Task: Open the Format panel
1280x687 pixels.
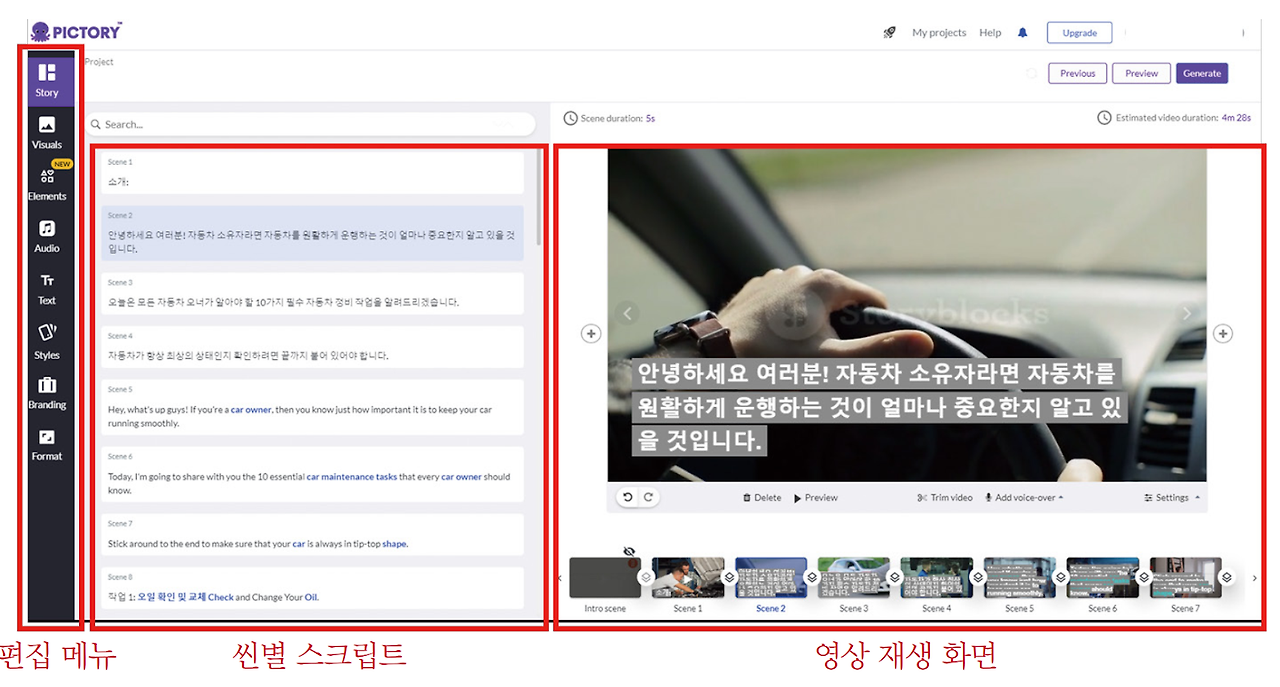Action: 47,445
